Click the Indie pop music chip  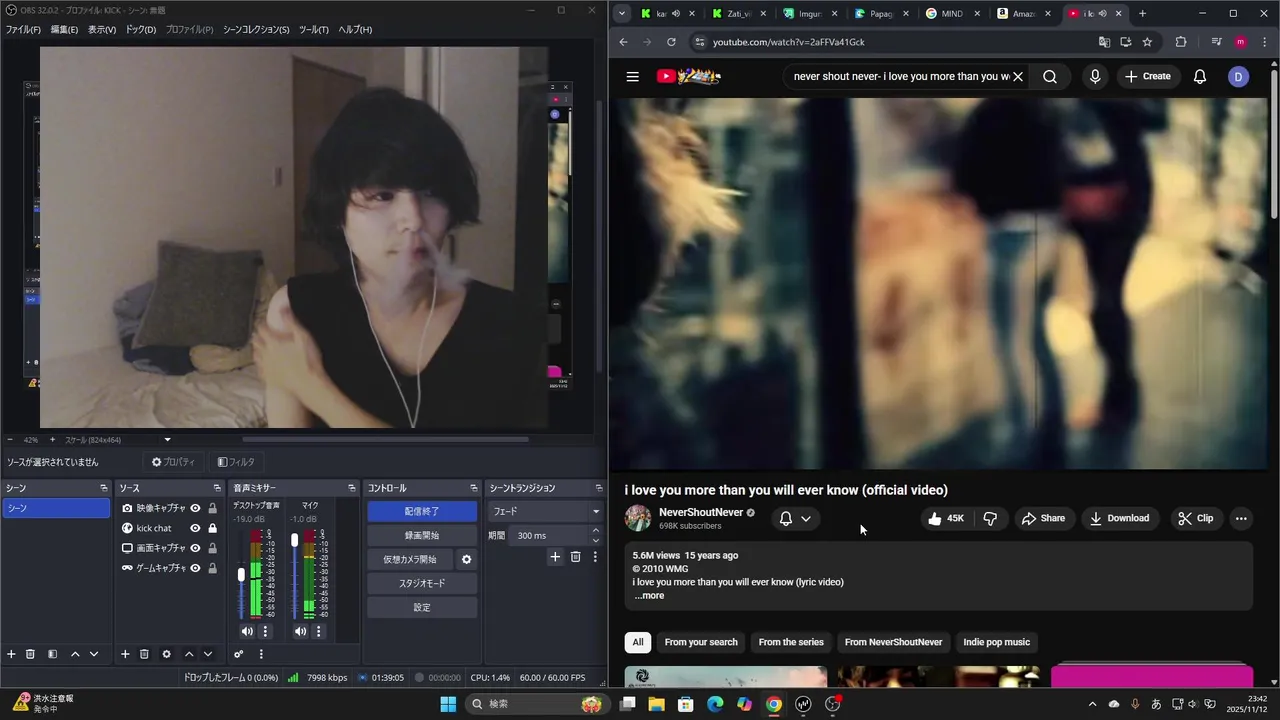point(996,642)
